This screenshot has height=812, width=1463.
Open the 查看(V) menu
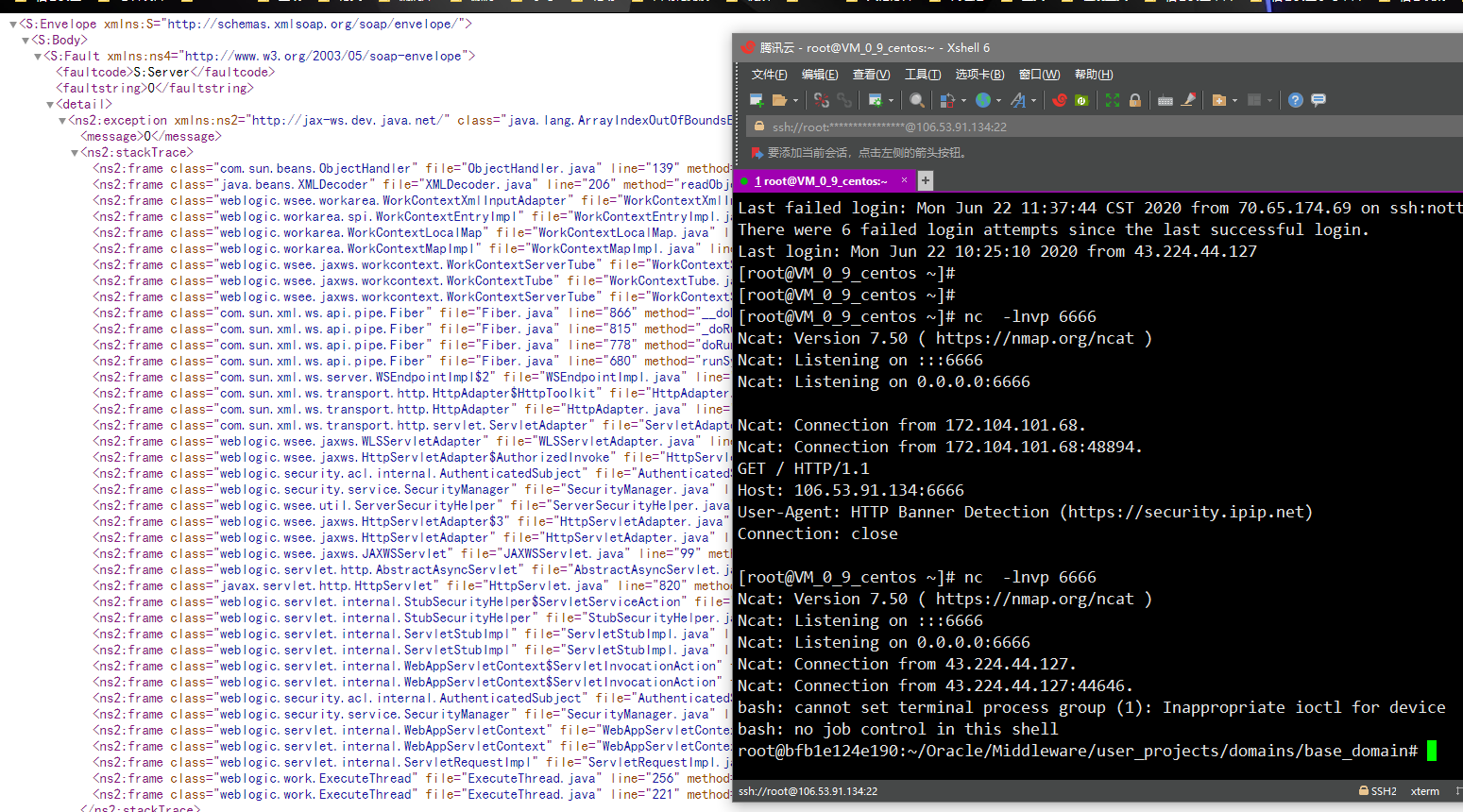[x=871, y=75]
